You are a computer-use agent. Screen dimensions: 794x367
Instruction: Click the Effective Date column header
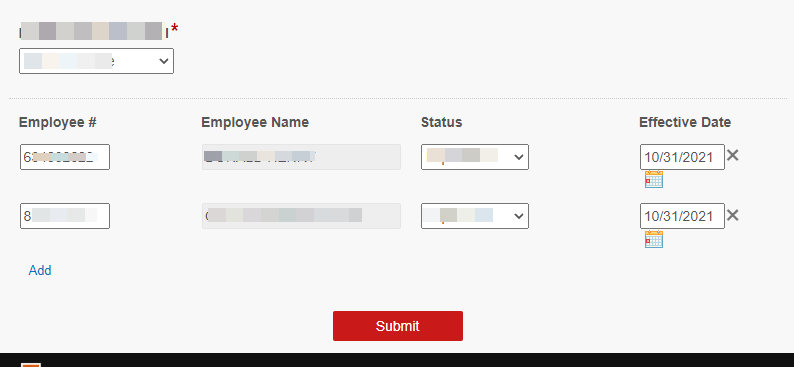[685, 122]
